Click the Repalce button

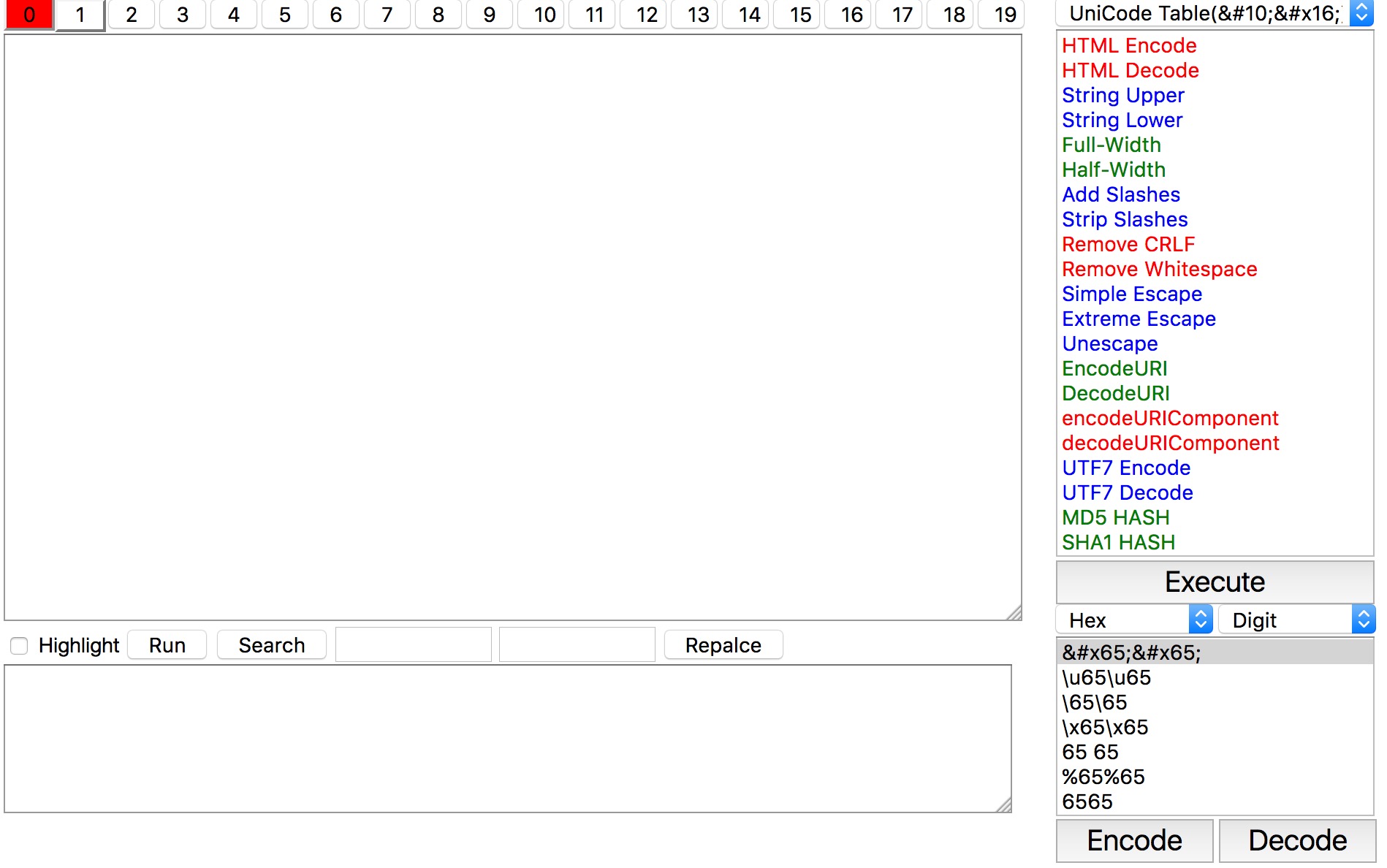coord(723,645)
